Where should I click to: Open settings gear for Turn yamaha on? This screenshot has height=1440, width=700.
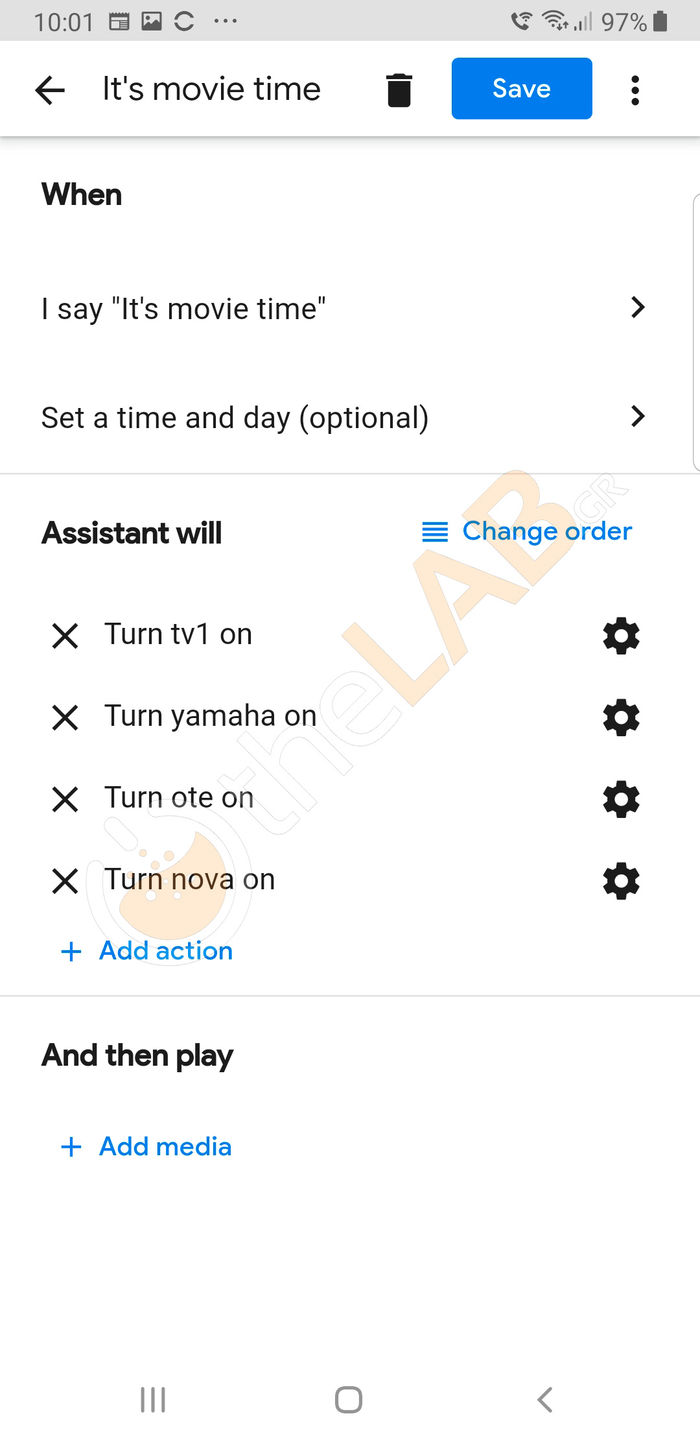point(621,718)
